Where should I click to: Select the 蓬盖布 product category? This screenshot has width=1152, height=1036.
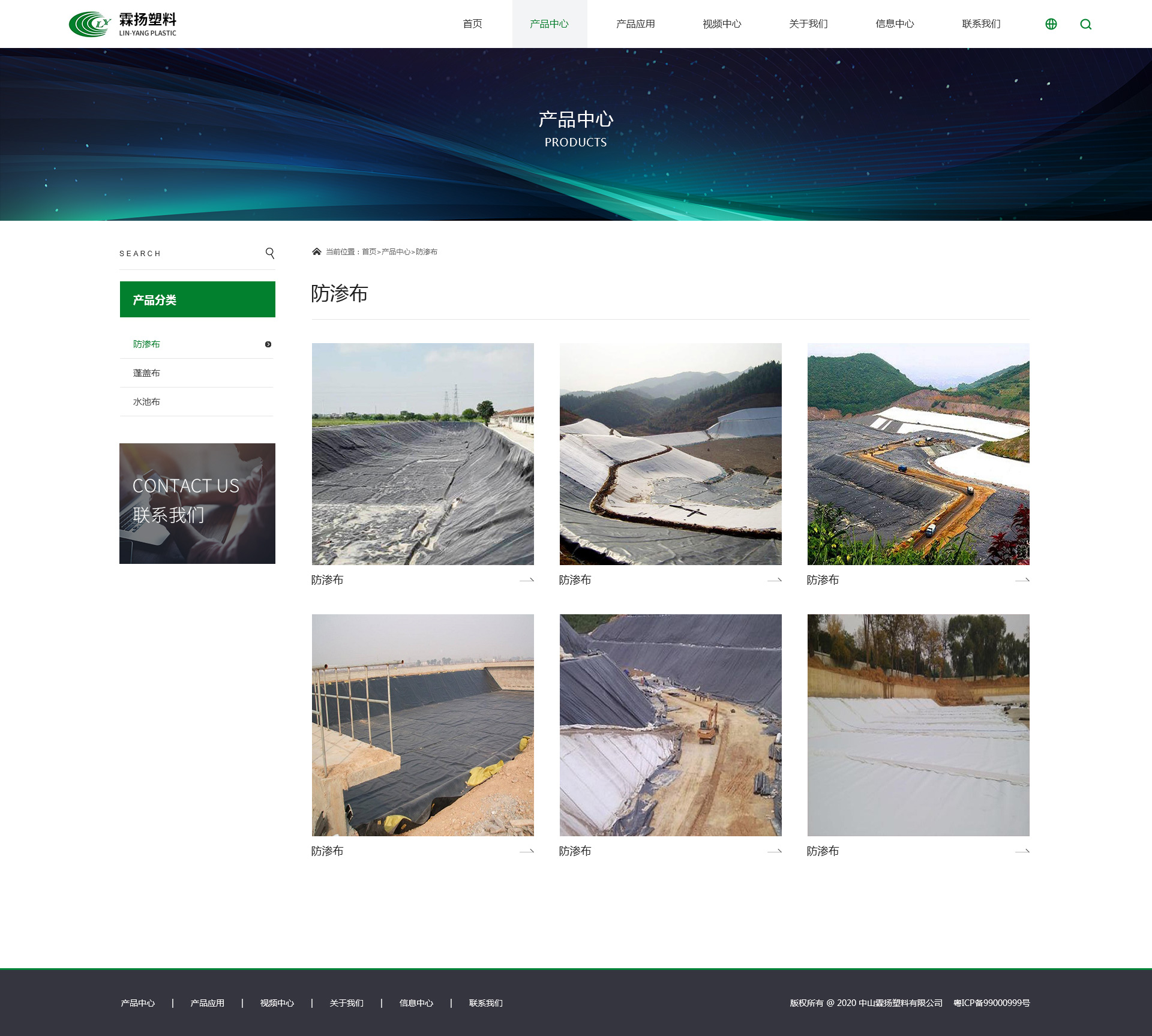point(146,373)
